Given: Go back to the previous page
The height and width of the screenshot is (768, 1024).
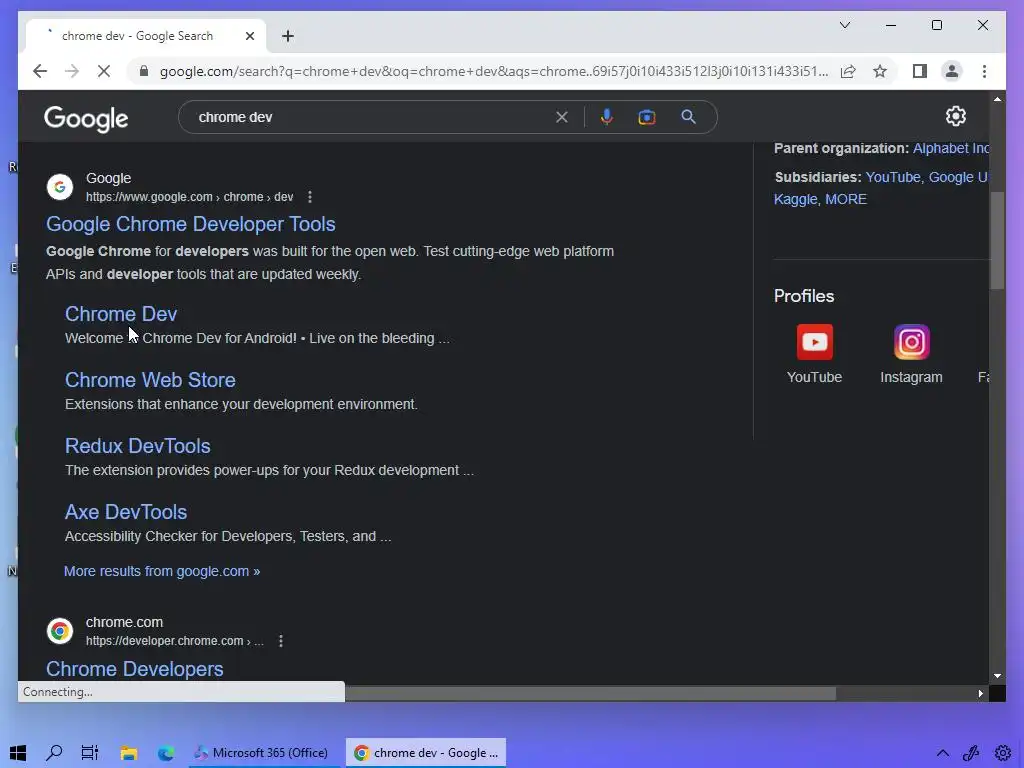Looking at the screenshot, I should (x=40, y=71).
